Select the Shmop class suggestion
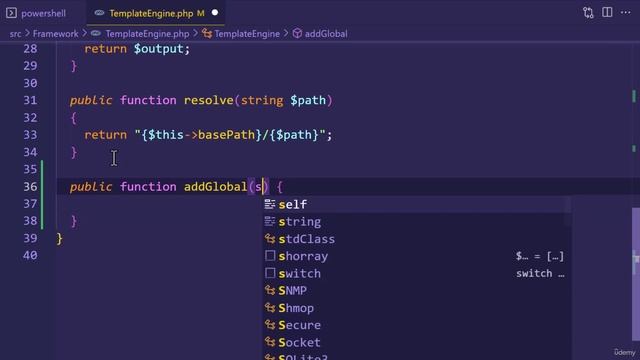 [x=416, y=308]
